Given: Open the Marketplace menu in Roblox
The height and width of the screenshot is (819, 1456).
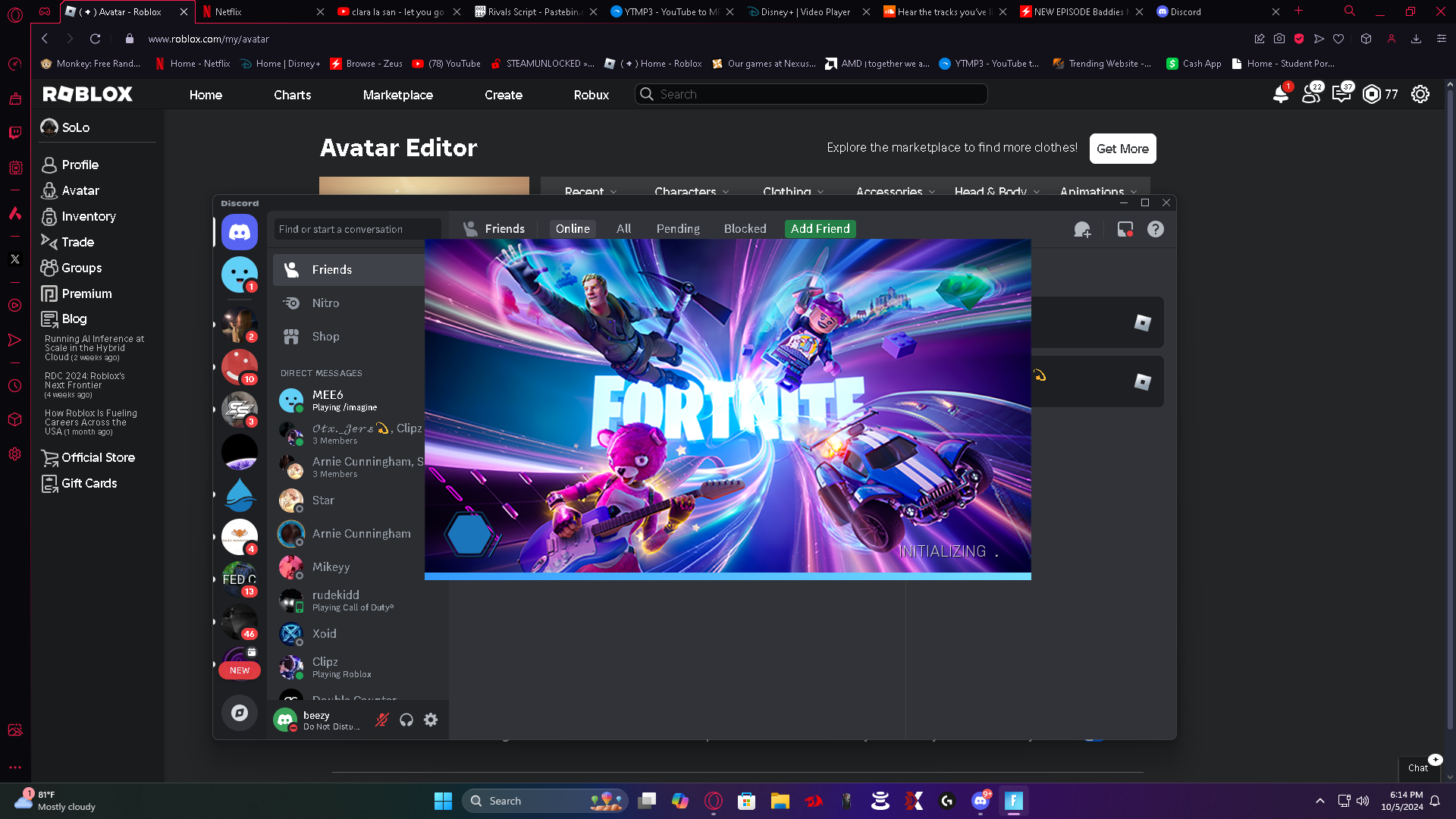Looking at the screenshot, I should pos(397,95).
